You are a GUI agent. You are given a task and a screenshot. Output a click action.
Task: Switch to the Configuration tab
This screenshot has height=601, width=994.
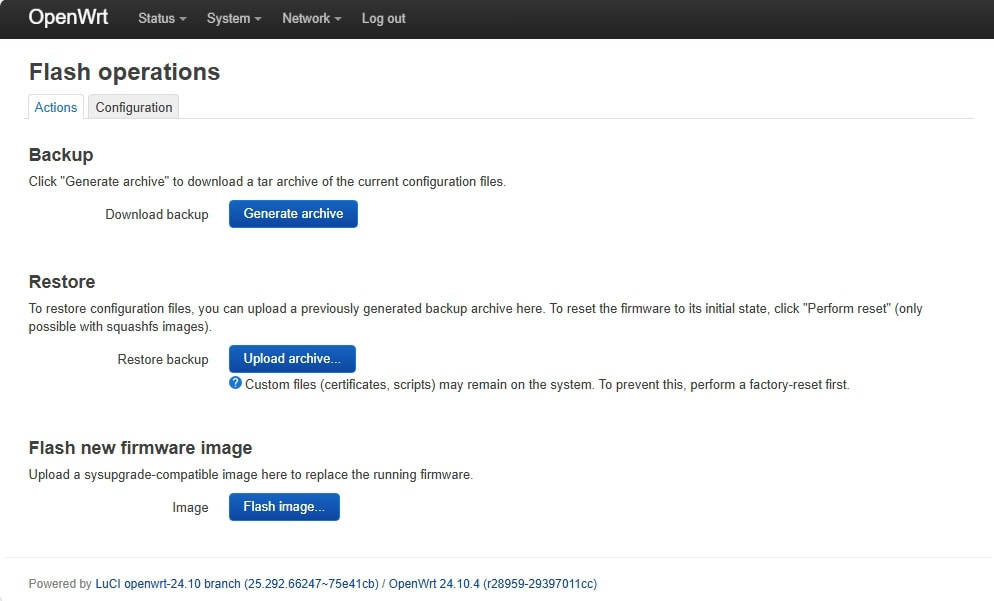pyautogui.click(x=134, y=107)
